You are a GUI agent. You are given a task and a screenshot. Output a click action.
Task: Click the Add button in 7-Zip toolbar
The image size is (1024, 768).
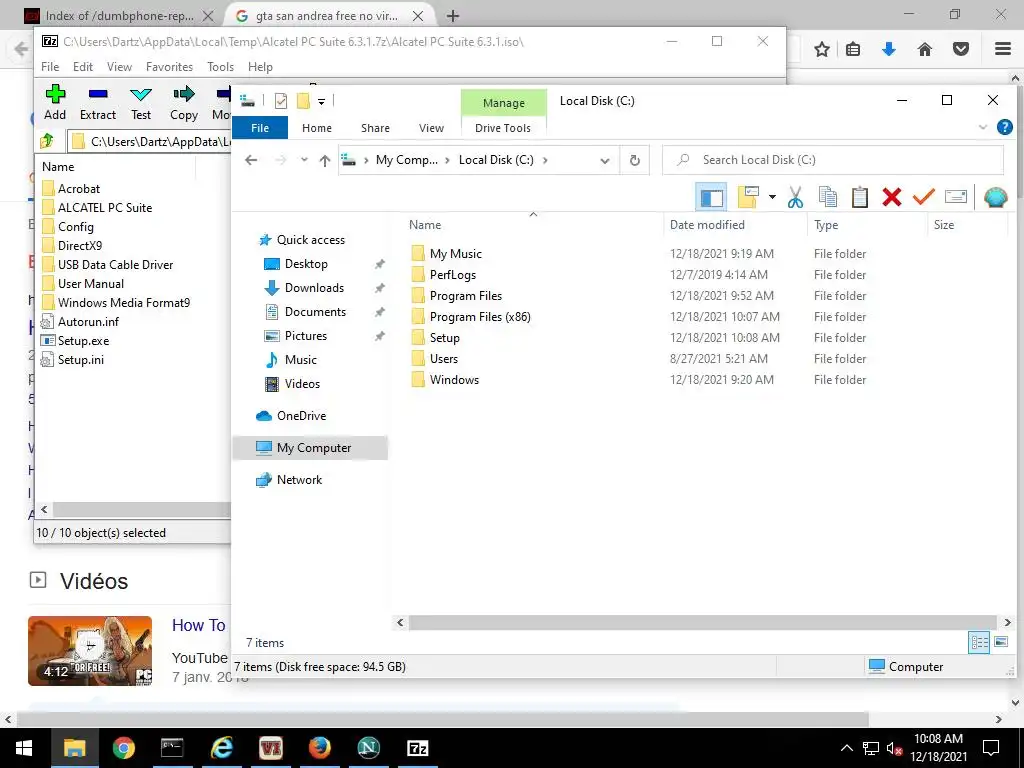(55, 103)
